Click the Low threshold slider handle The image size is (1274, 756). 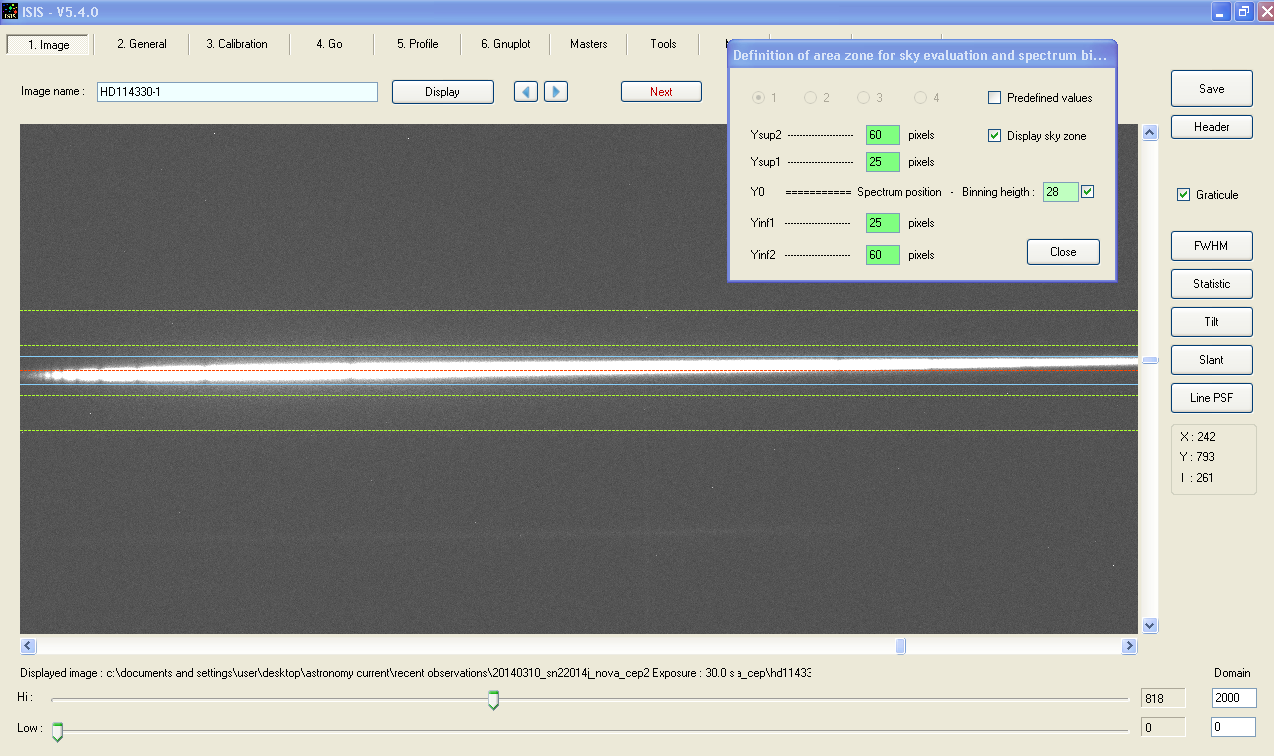(57, 732)
